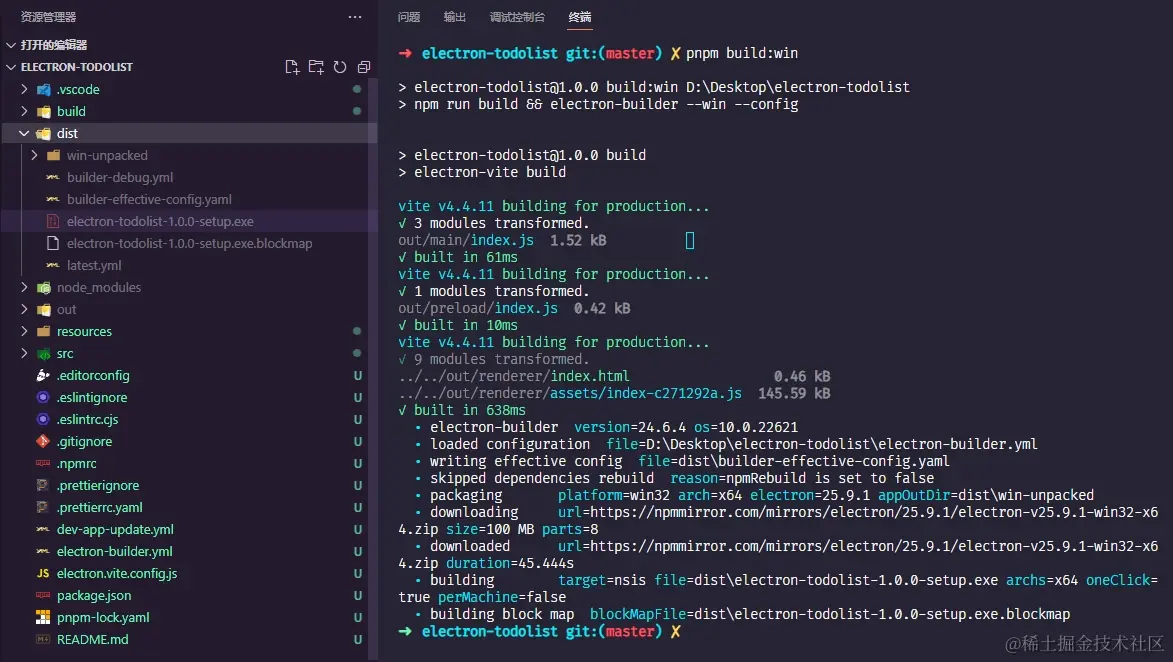Collapse the dist folder chevron

click(24, 133)
